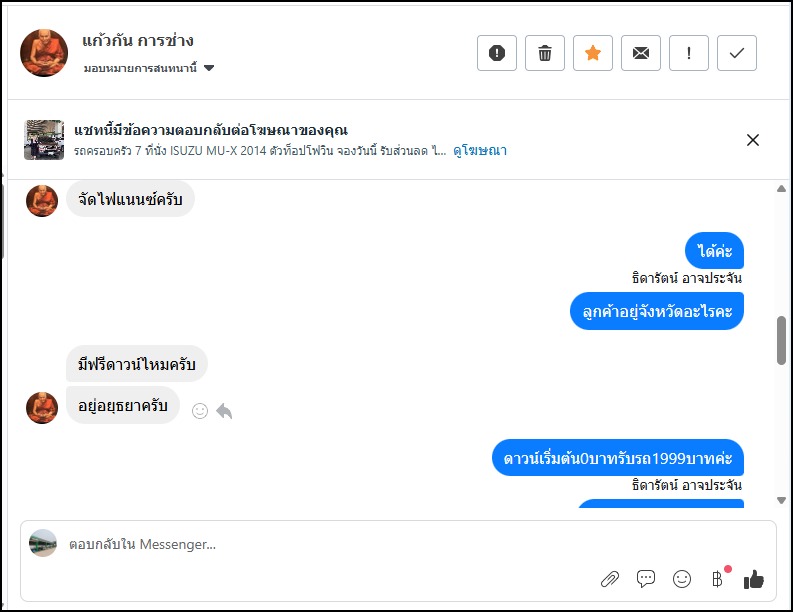Screen dimensions: 793x612
Task: Dismiss the ad reply banner
Action: [x=753, y=140]
